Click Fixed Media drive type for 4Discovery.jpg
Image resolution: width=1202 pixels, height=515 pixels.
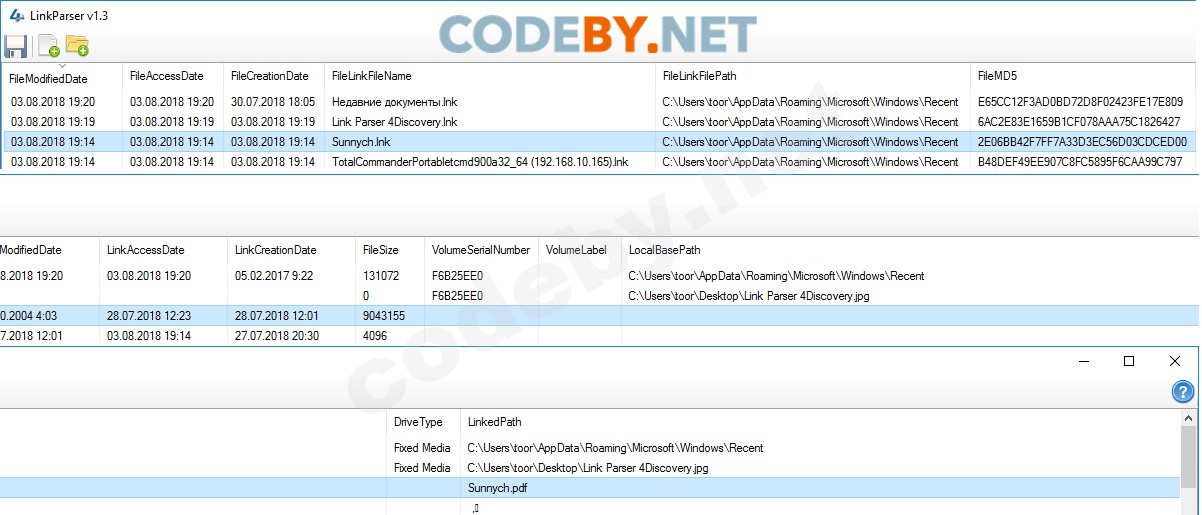tap(422, 468)
